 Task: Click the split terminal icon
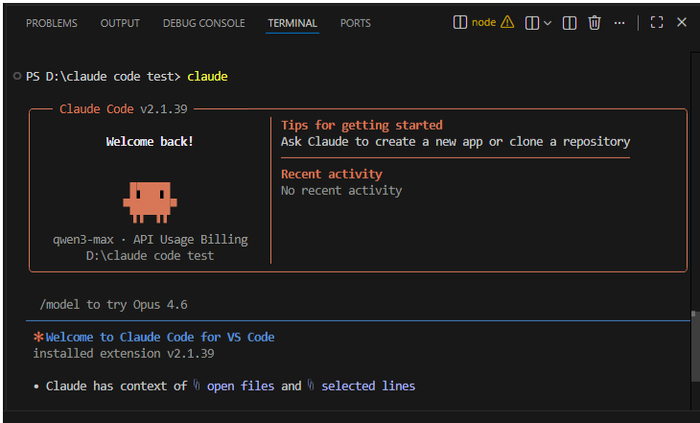point(532,23)
